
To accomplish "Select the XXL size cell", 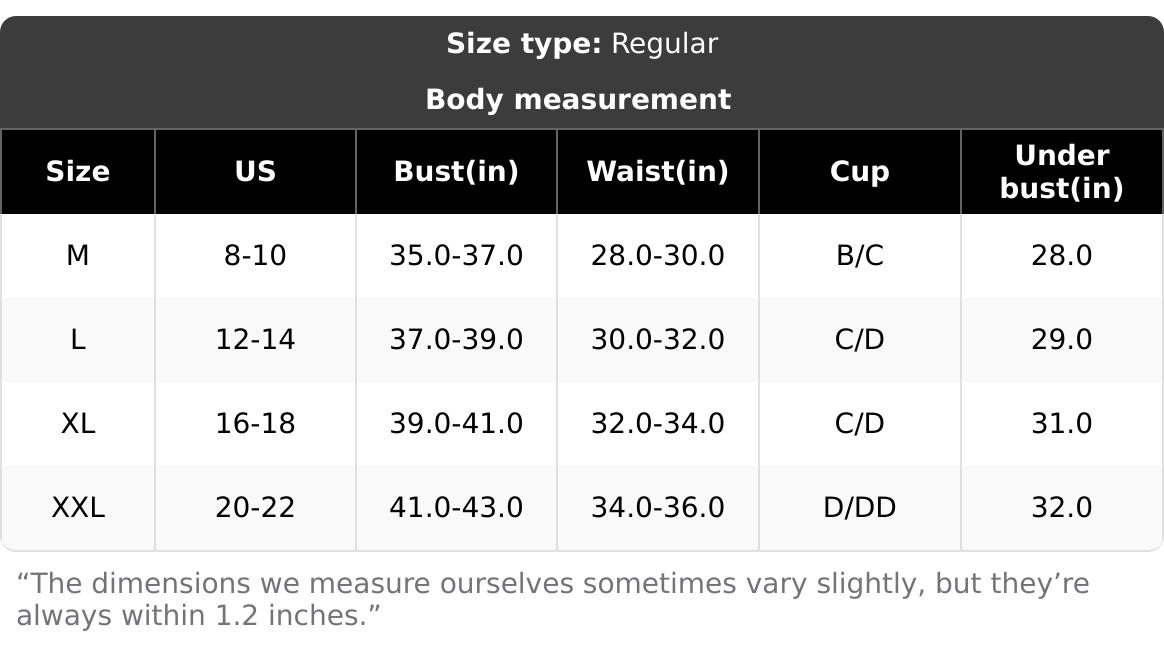I will [x=78, y=508].
